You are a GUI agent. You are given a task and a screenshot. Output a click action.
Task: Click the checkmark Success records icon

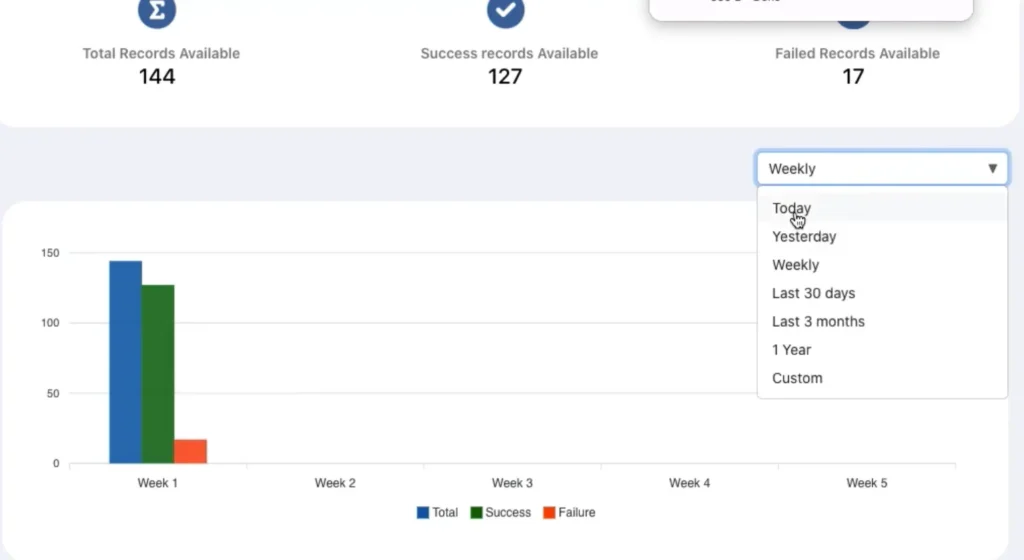pos(505,11)
